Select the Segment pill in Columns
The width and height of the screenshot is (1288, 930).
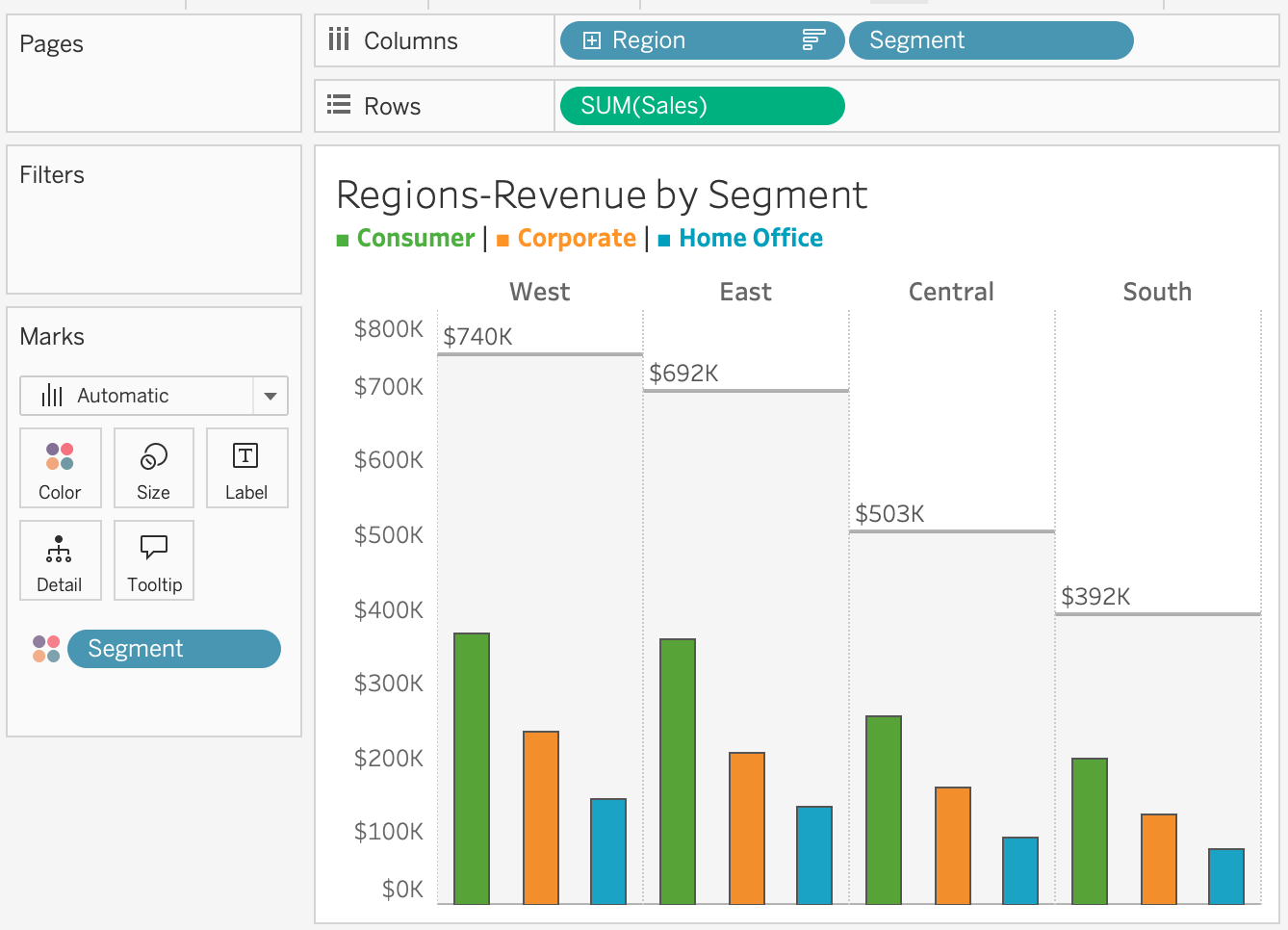pyautogui.click(x=991, y=40)
